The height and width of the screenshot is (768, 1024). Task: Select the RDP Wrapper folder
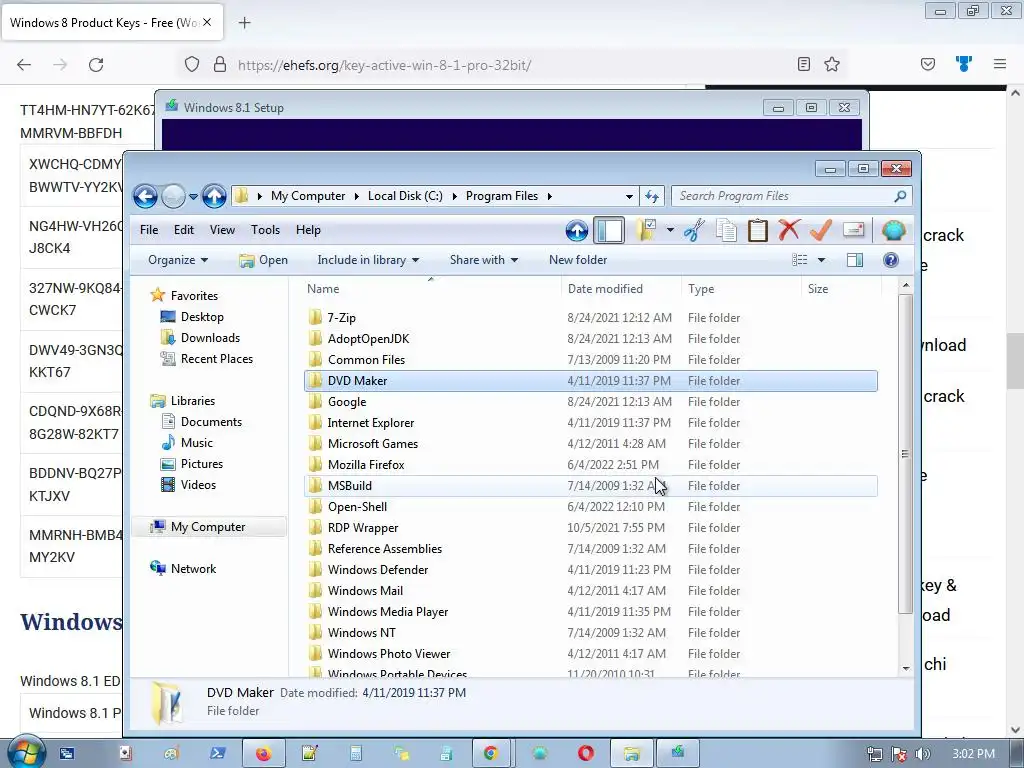pos(590,528)
